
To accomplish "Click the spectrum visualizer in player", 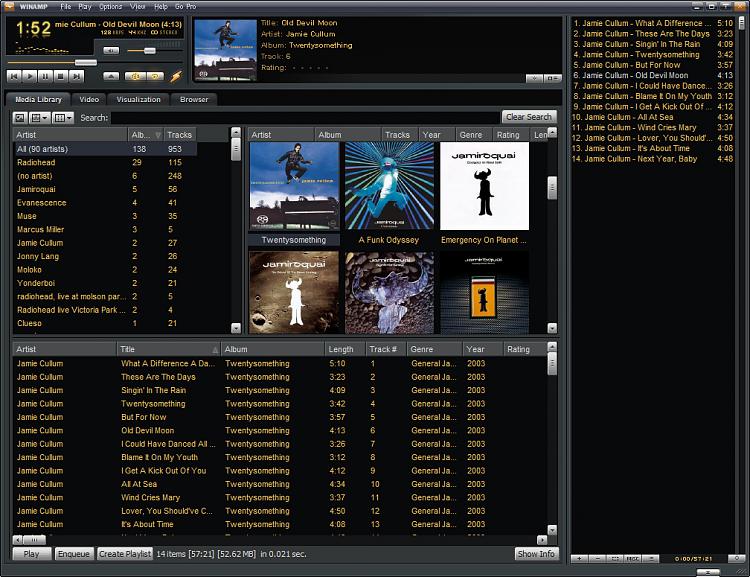I will (x=42, y=48).
